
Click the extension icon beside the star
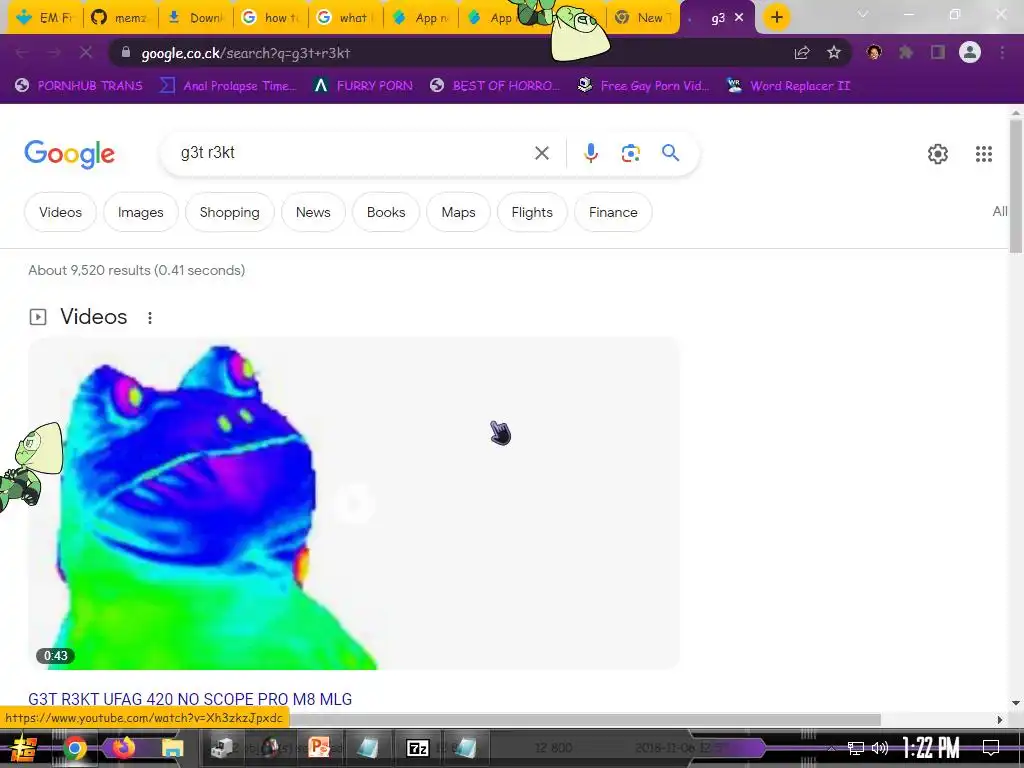pyautogui.click(x=874, y=53)
